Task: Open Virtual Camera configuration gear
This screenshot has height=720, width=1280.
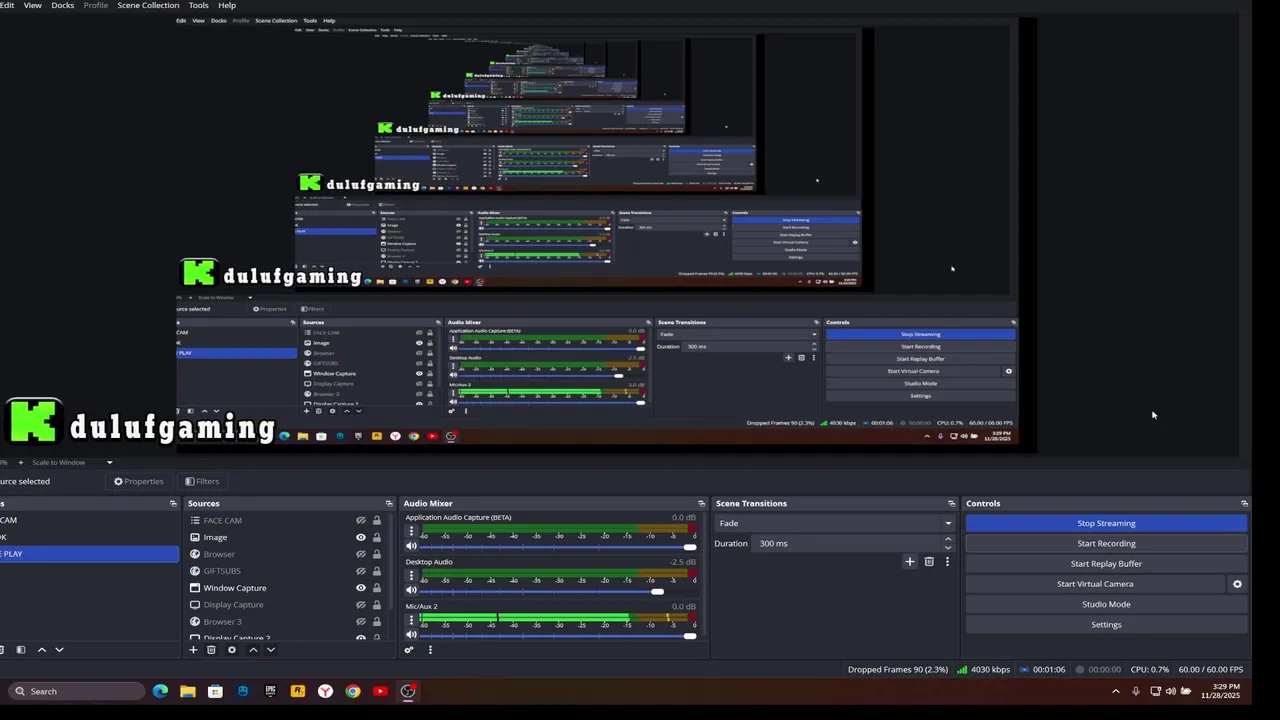Action: pyautogui.click(x=1237, y=584)
